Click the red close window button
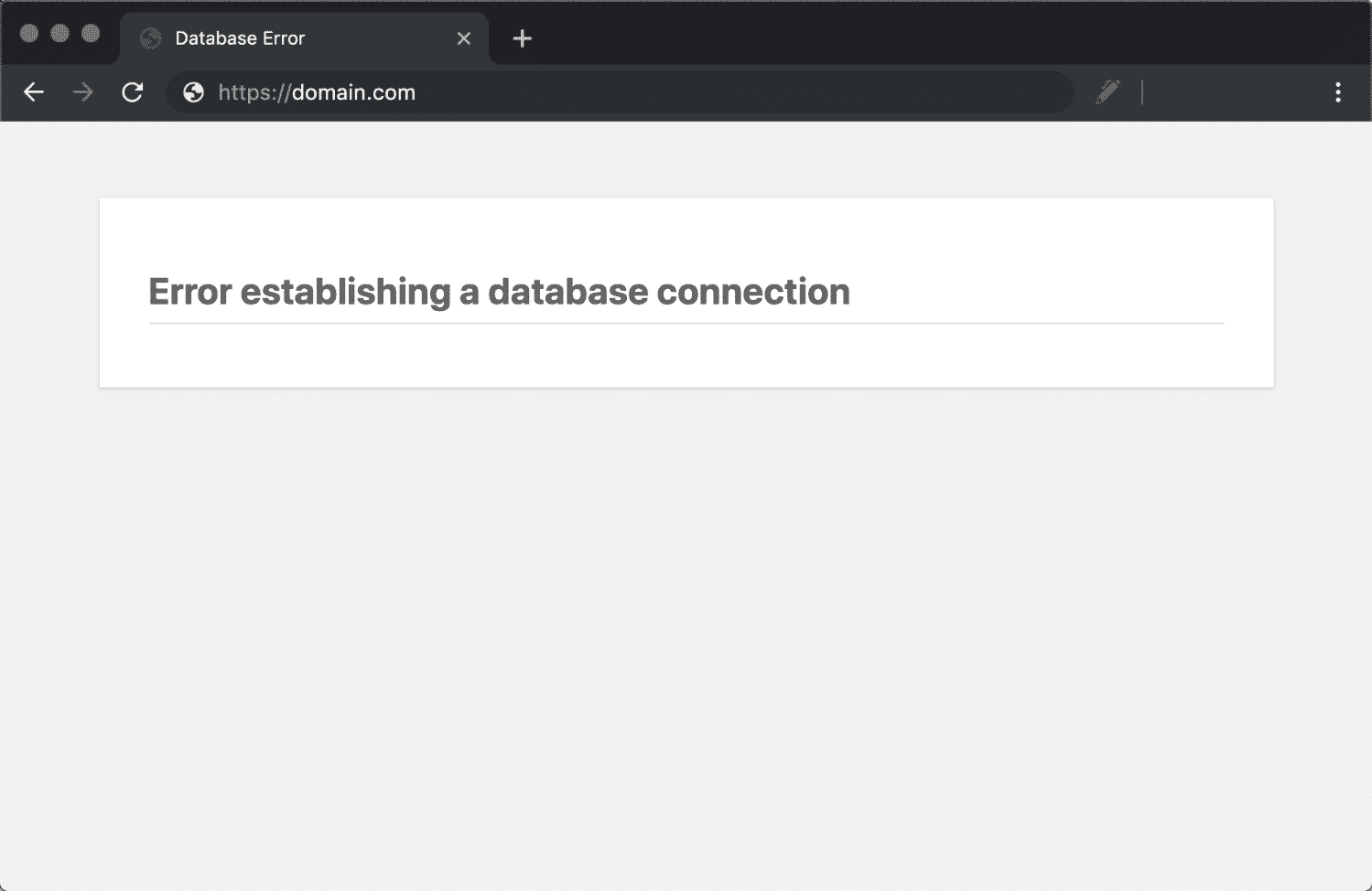This screenshot has width=1372, height=891. pyautogui.click(x=30, y=33)
